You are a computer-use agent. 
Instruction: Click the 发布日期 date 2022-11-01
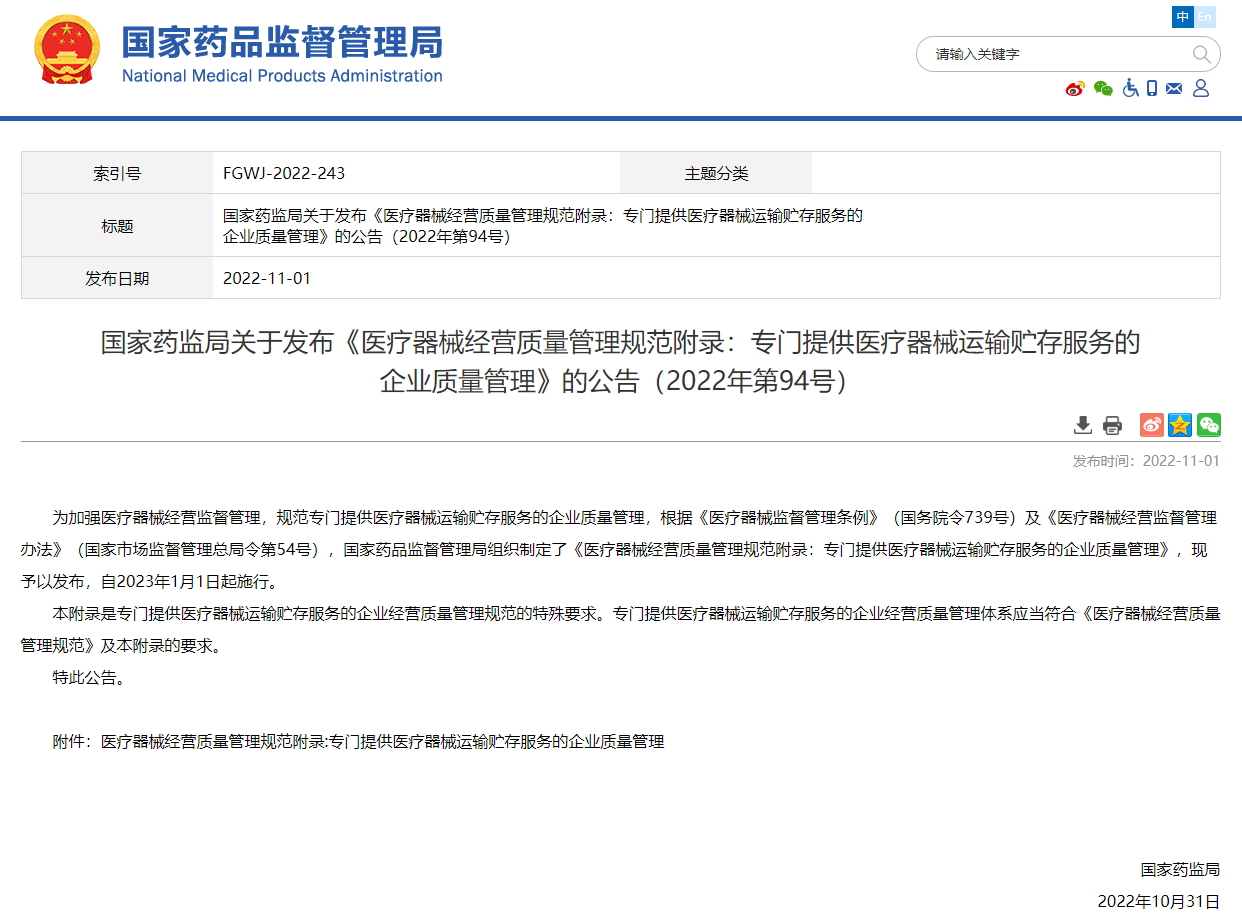click(x=265, y=278)
